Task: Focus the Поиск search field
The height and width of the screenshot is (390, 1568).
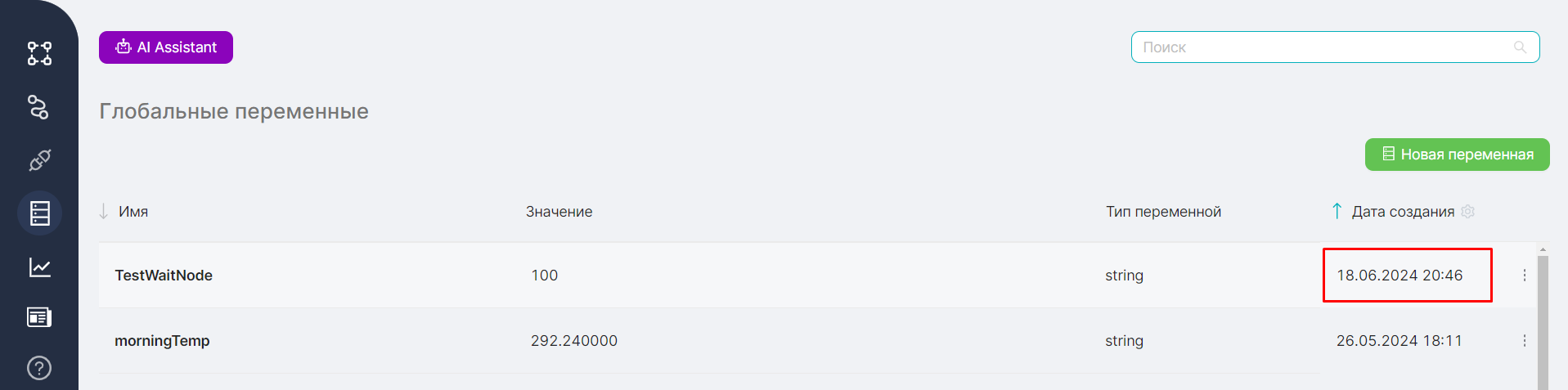Action: tap(1335, 47)
